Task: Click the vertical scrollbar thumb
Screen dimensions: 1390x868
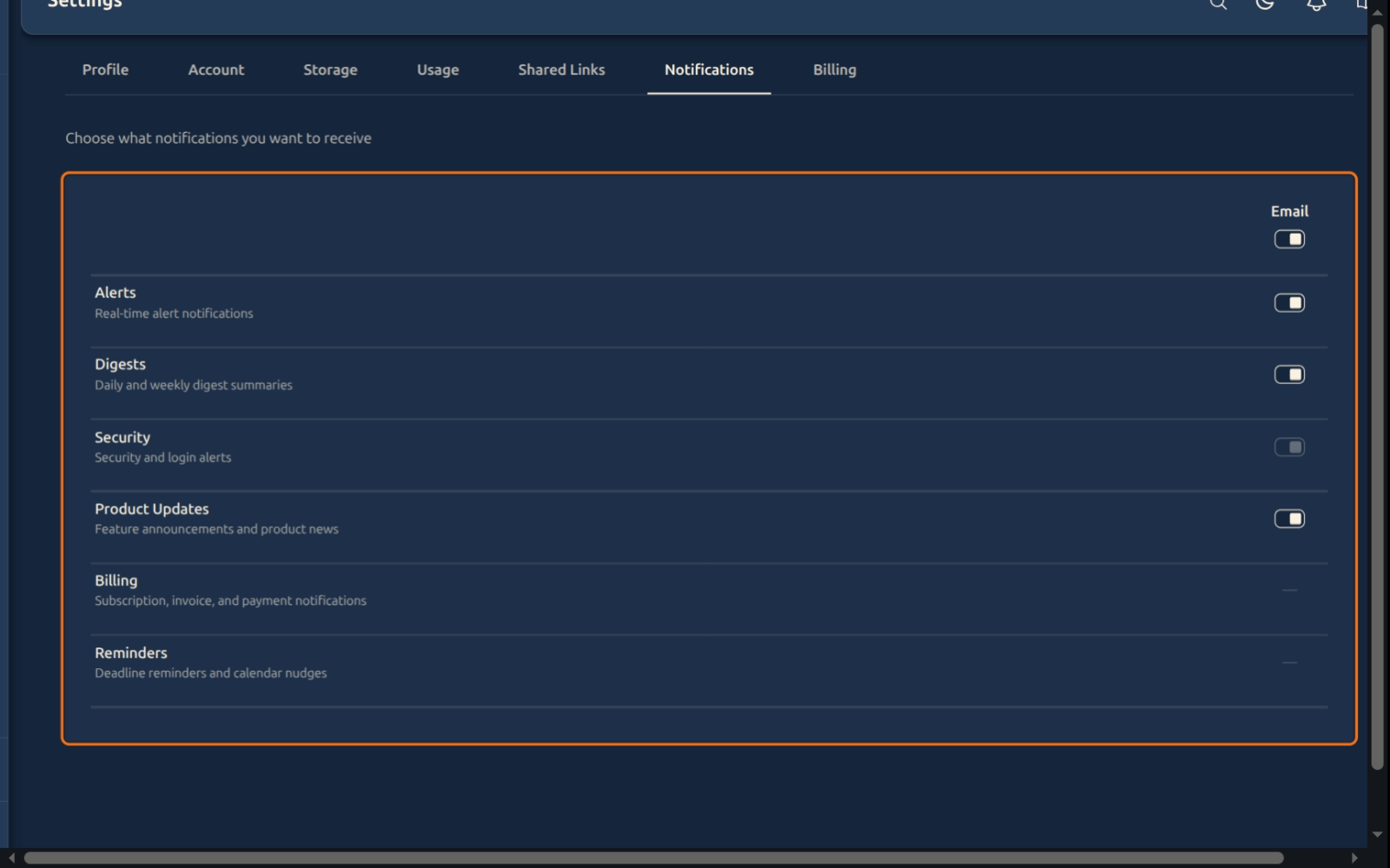Action: pos(1377,396)
